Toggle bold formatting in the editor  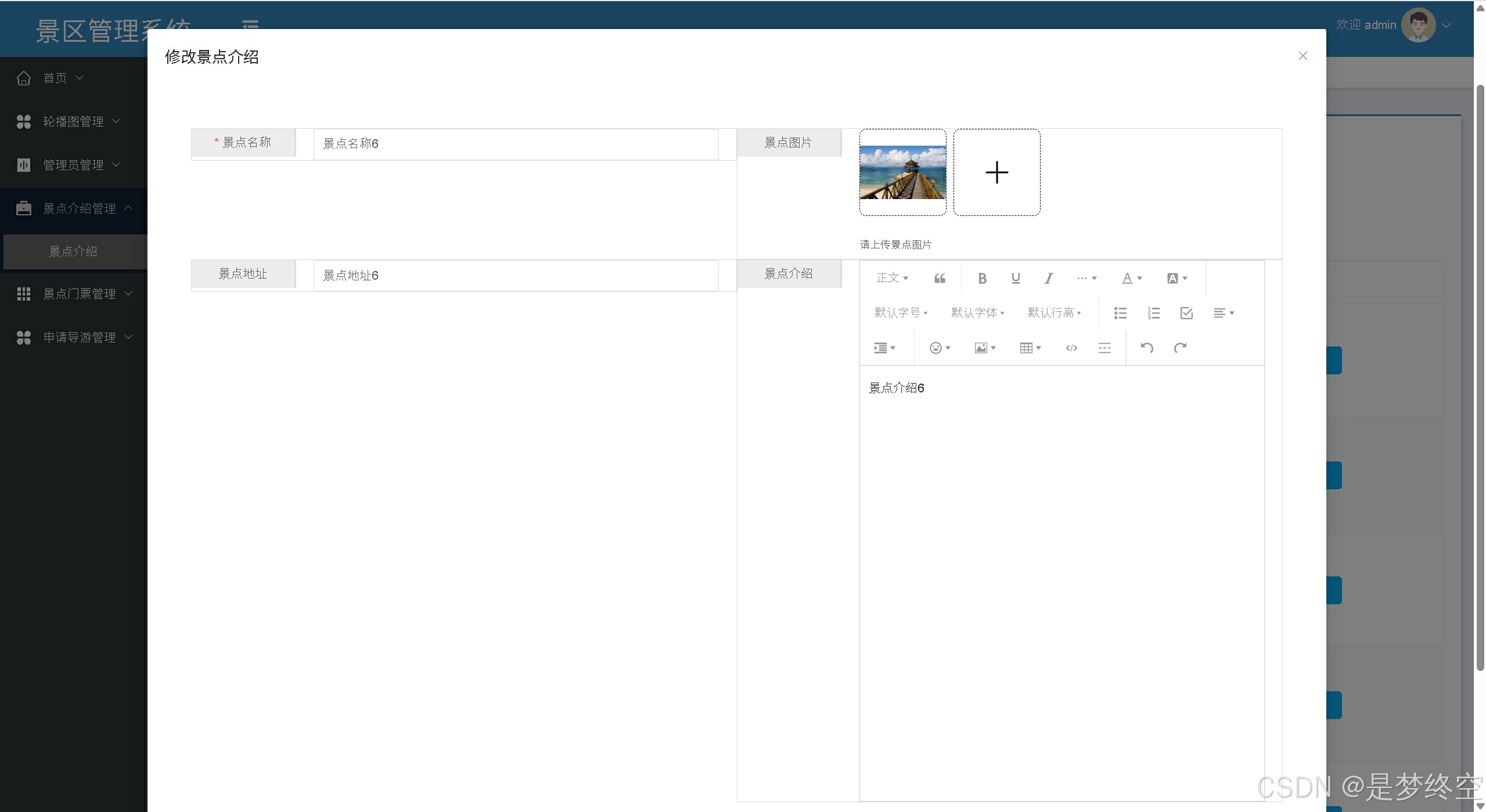[982, 279]
